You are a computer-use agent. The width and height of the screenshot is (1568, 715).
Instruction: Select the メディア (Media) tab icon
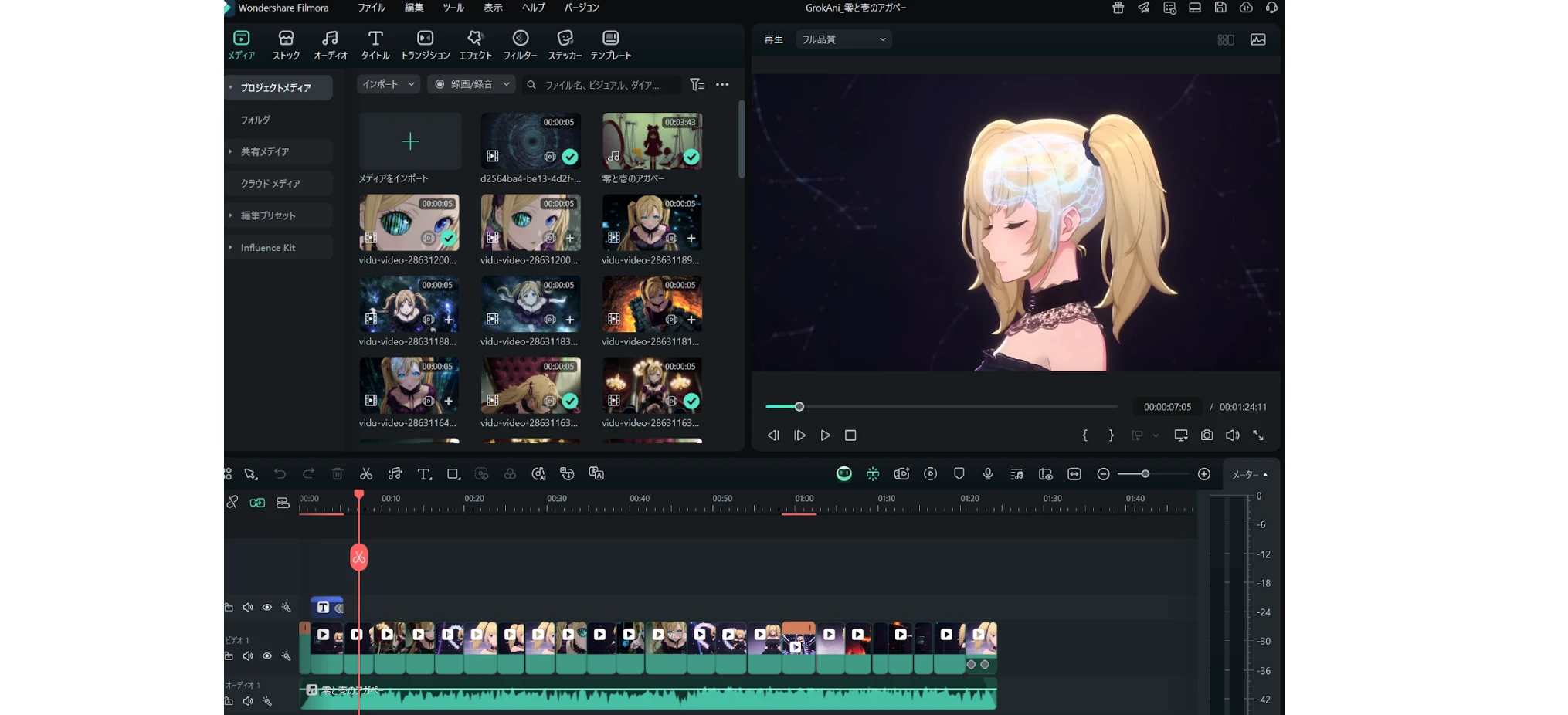pos(241,45)
